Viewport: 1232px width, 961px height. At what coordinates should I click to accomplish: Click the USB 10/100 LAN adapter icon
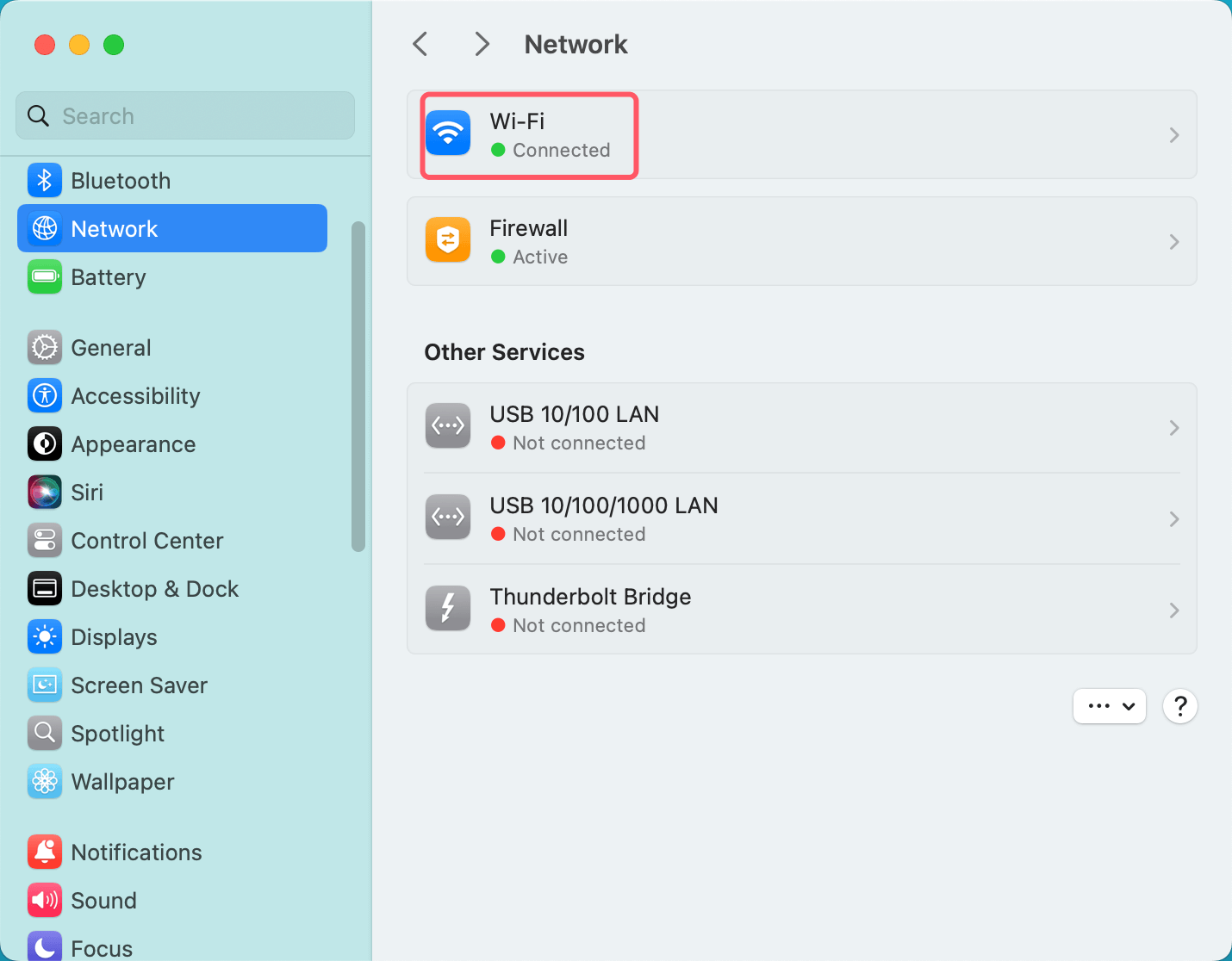point(448,425)
